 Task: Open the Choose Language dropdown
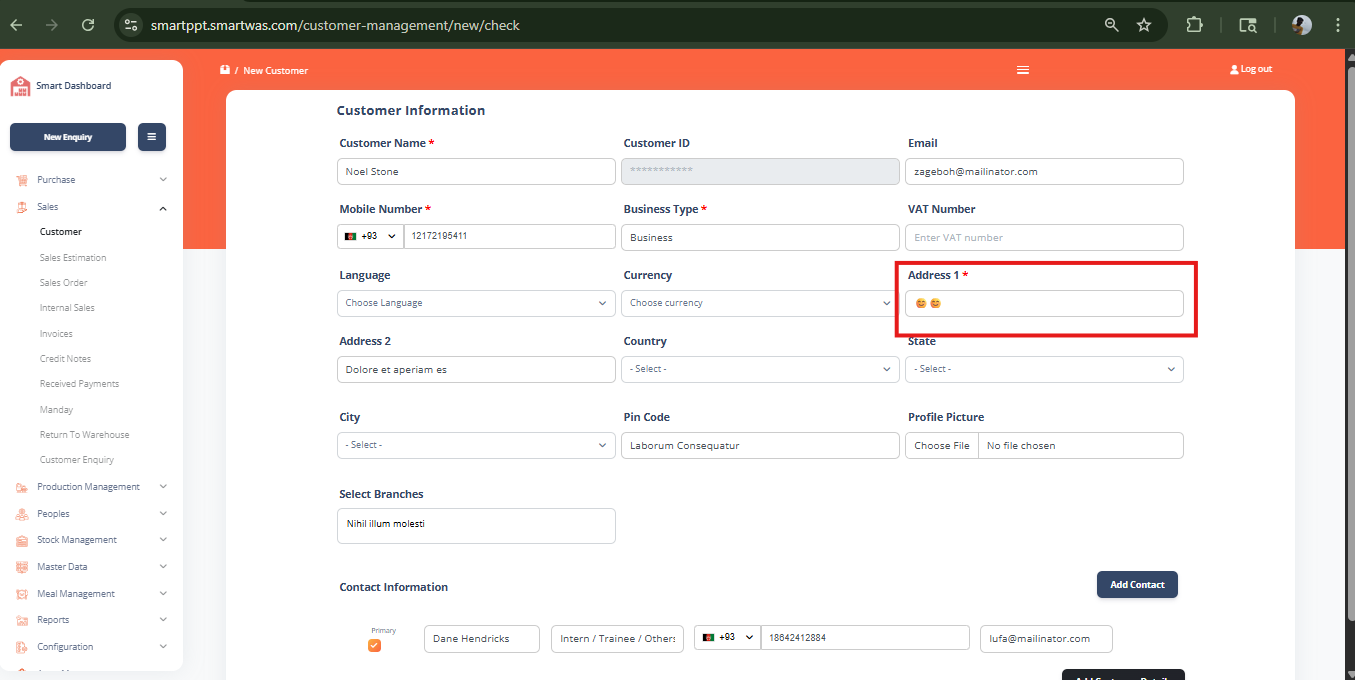(476, 303)
